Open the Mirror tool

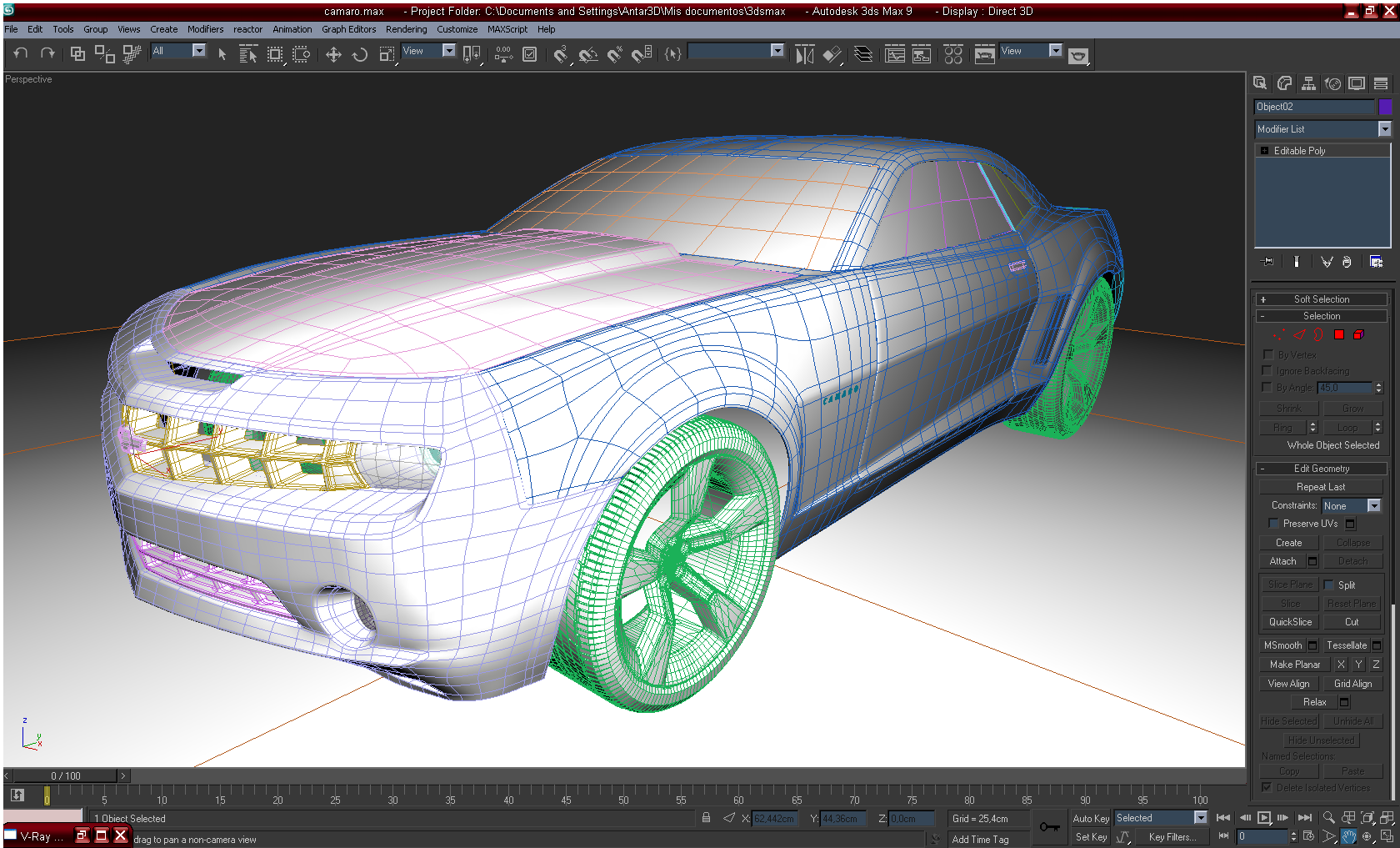[x=804, y=54]
